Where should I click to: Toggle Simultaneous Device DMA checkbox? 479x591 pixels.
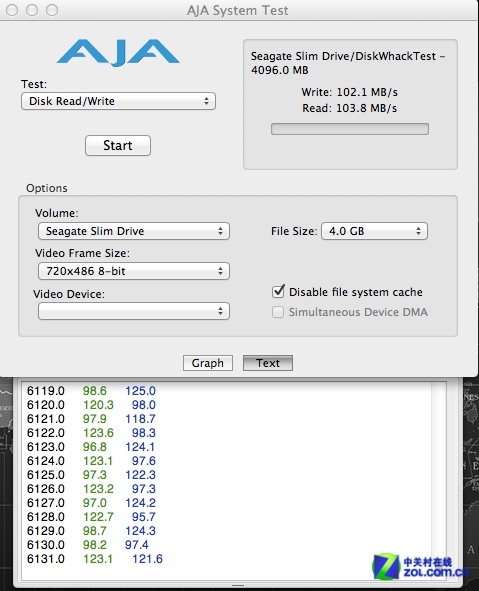[x=278, y=312]
